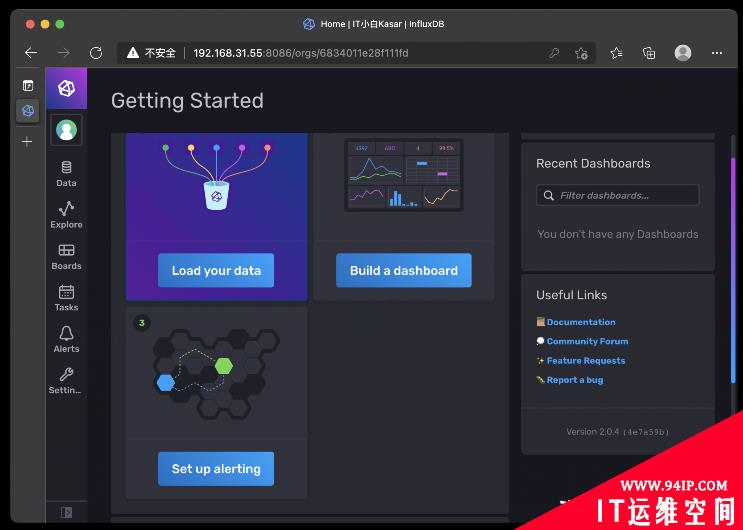The width and height of the screenshot is (743, 530).
Task: Click the dashboard preview illustration
Action: (x=404, y=175)
